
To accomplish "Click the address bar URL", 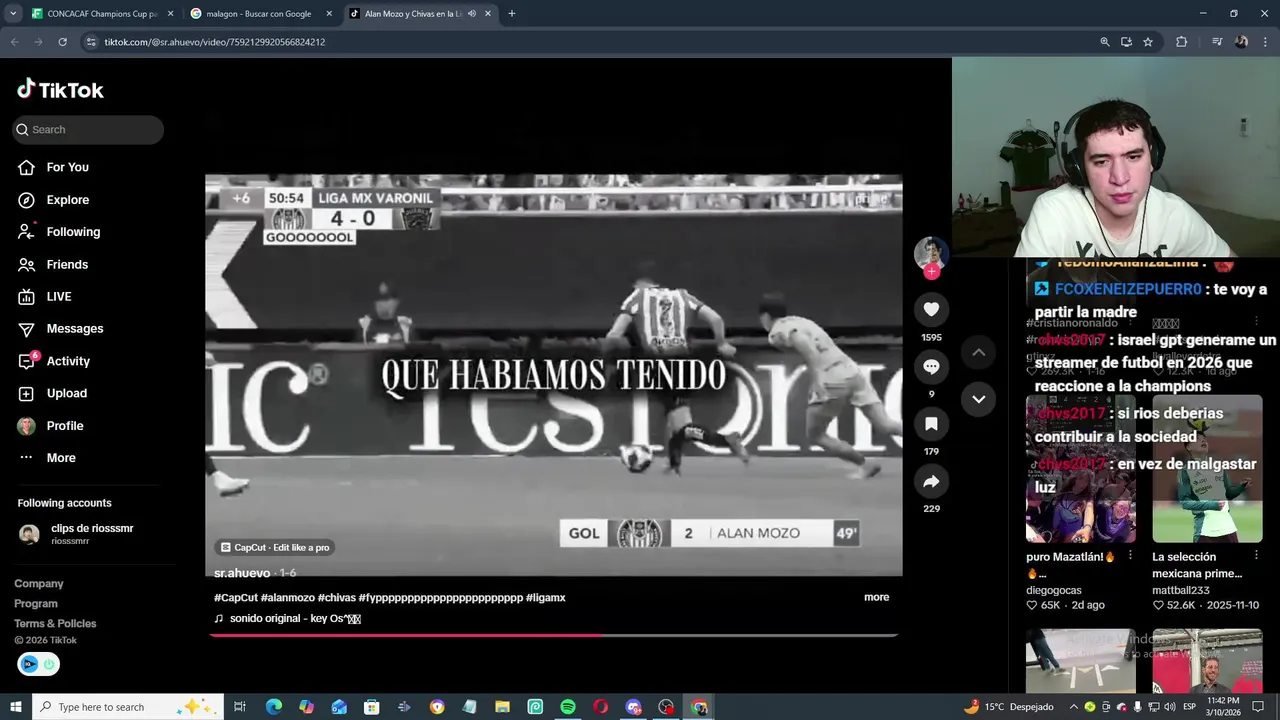I will [215, 42].
